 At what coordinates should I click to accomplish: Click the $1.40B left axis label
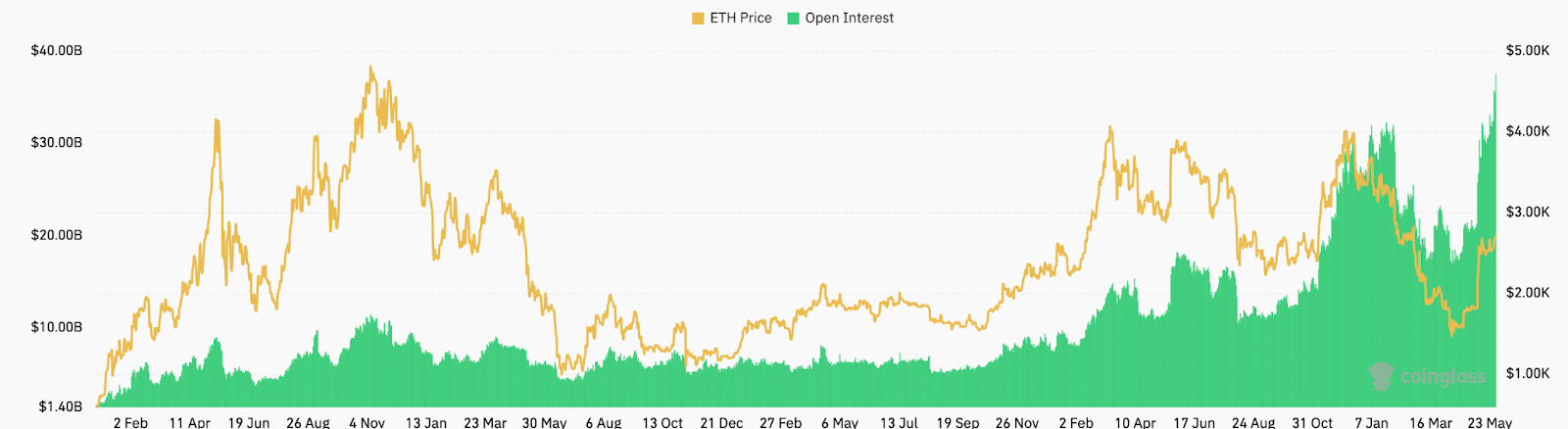pyautogui.click(x=61, y=406)
